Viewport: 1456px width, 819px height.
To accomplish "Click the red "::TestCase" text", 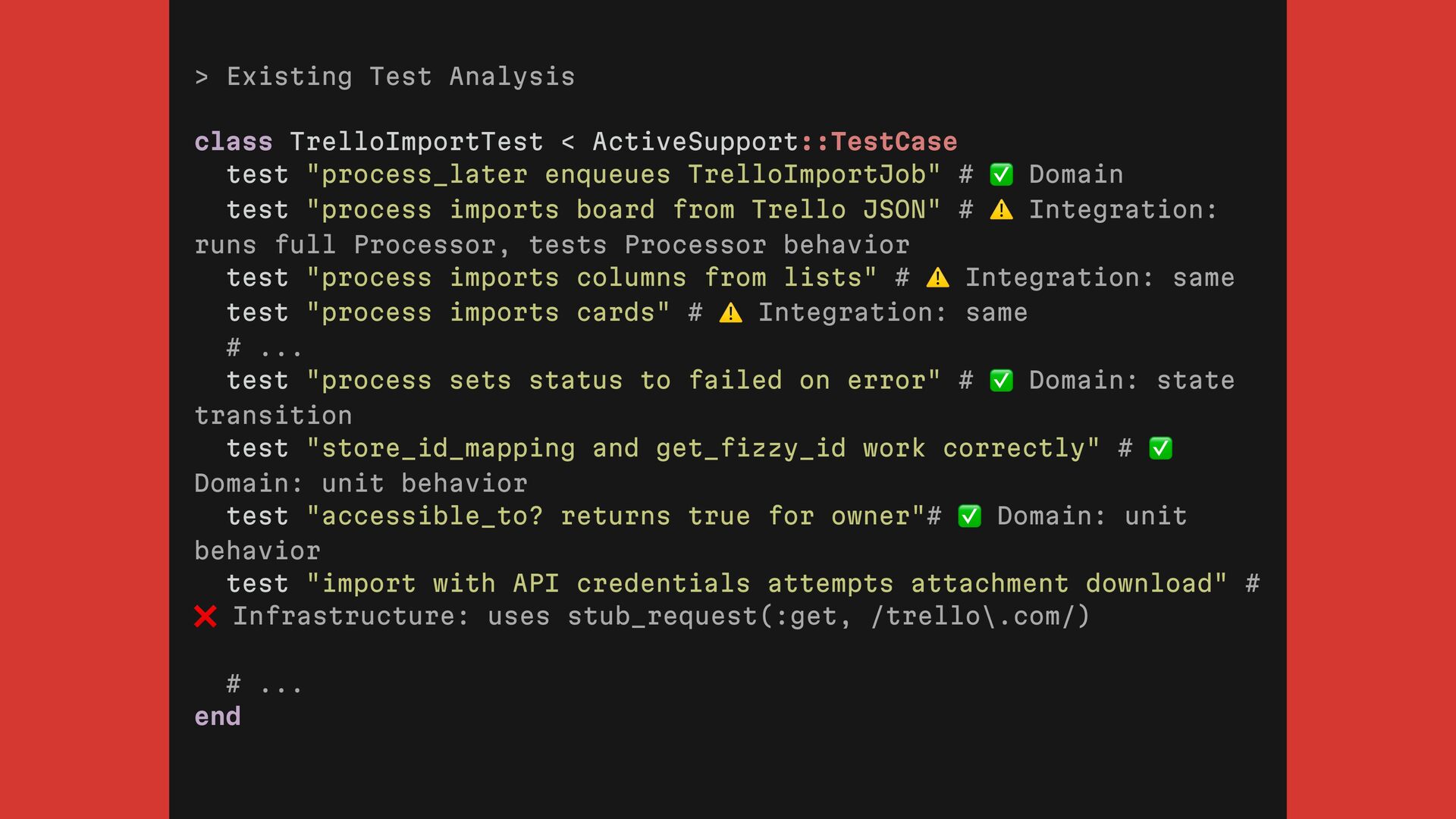I will click(878, 142).
